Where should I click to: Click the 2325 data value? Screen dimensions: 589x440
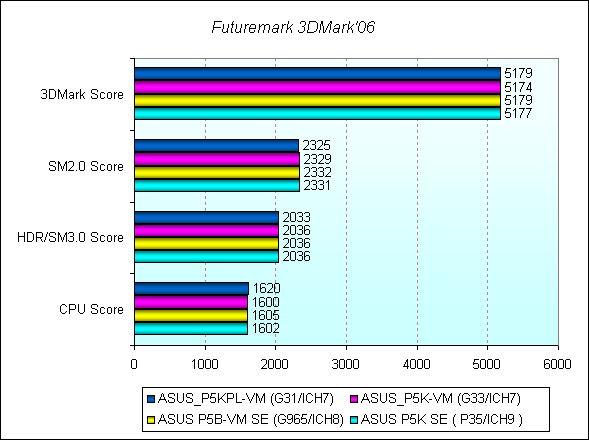click(317, 145)
